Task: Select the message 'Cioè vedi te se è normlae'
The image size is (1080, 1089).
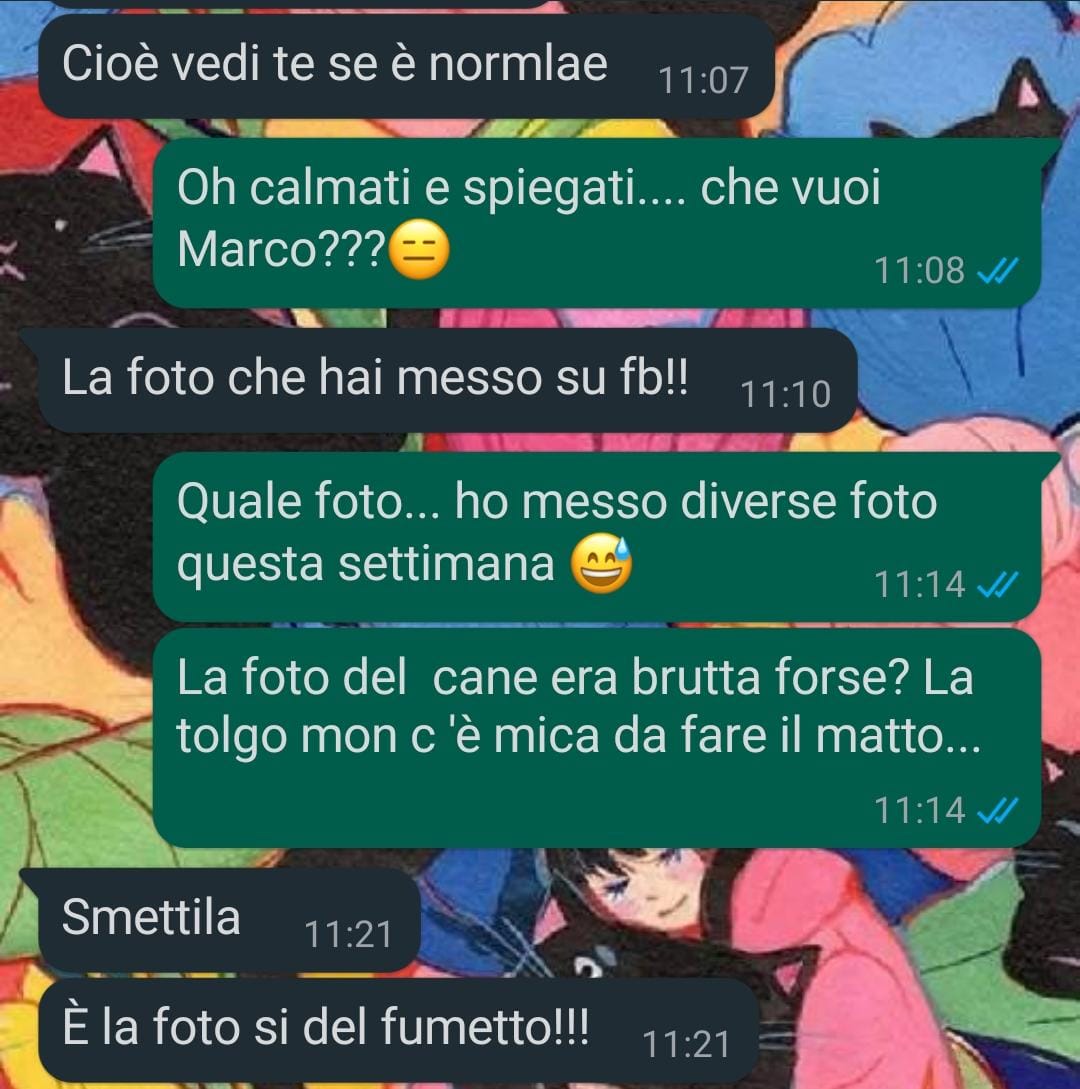Action: [x=406, y=66]
